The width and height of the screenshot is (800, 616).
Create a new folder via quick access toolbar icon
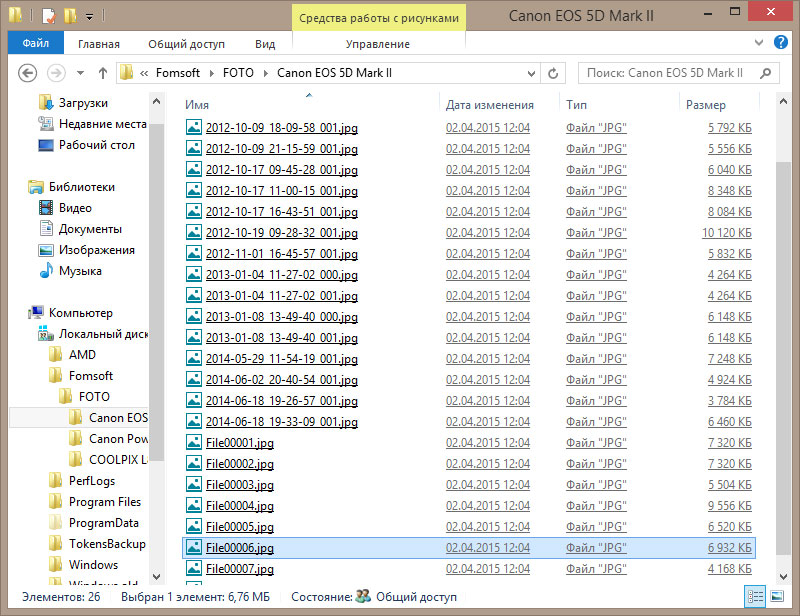pos(70,16)
